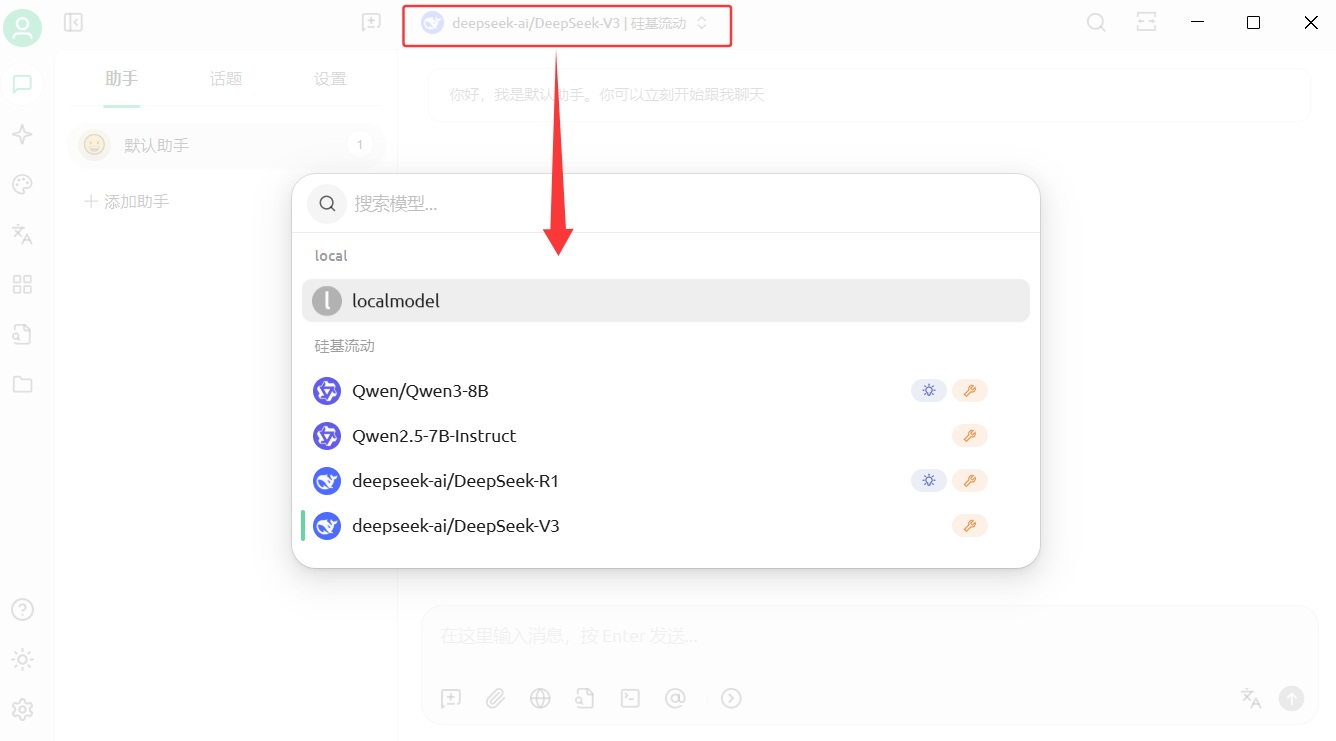Click the mention model @ icon
Screen dimensions: 1336x741
pos(675,698)
